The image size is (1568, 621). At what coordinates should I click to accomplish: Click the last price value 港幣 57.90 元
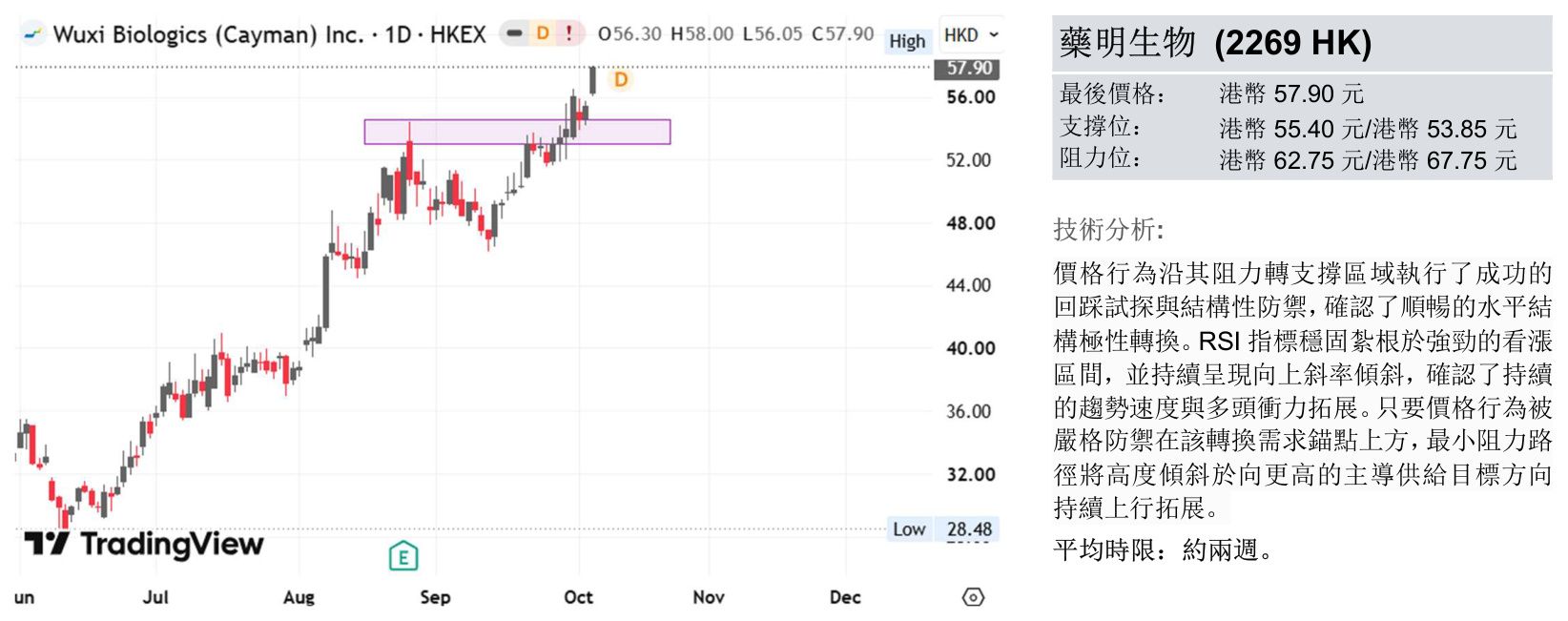[1291, 93]
